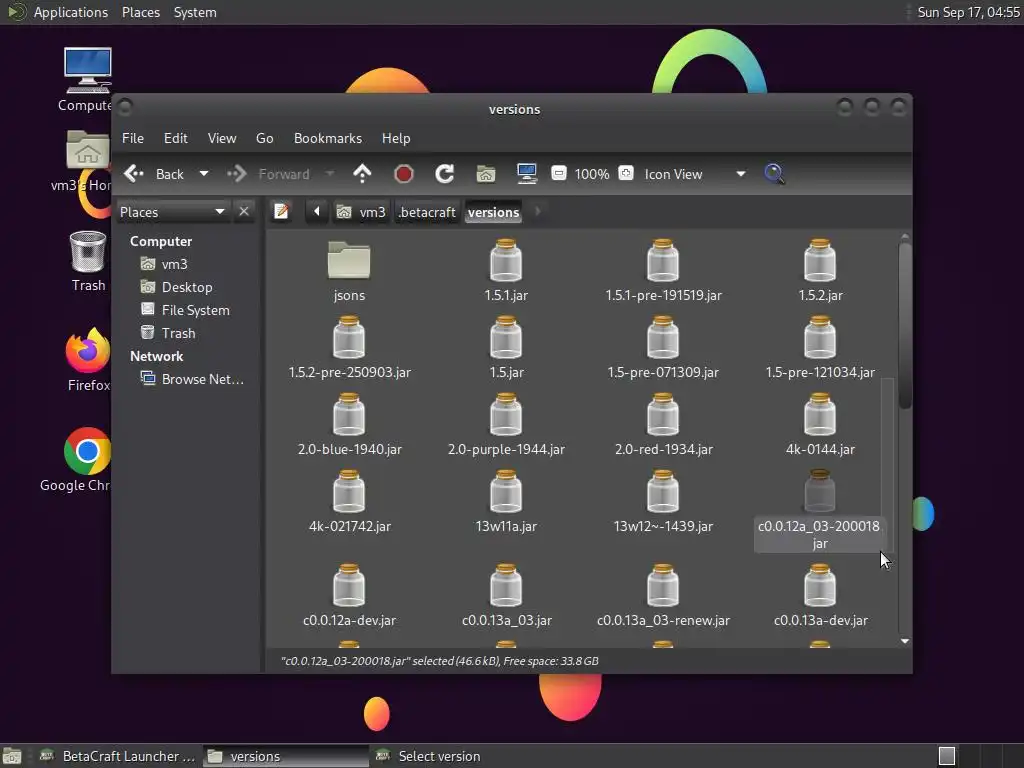Screen dimensions: 1024x768
Task: Select 2.0-red-1934.jar file
Action: [663, 425]
